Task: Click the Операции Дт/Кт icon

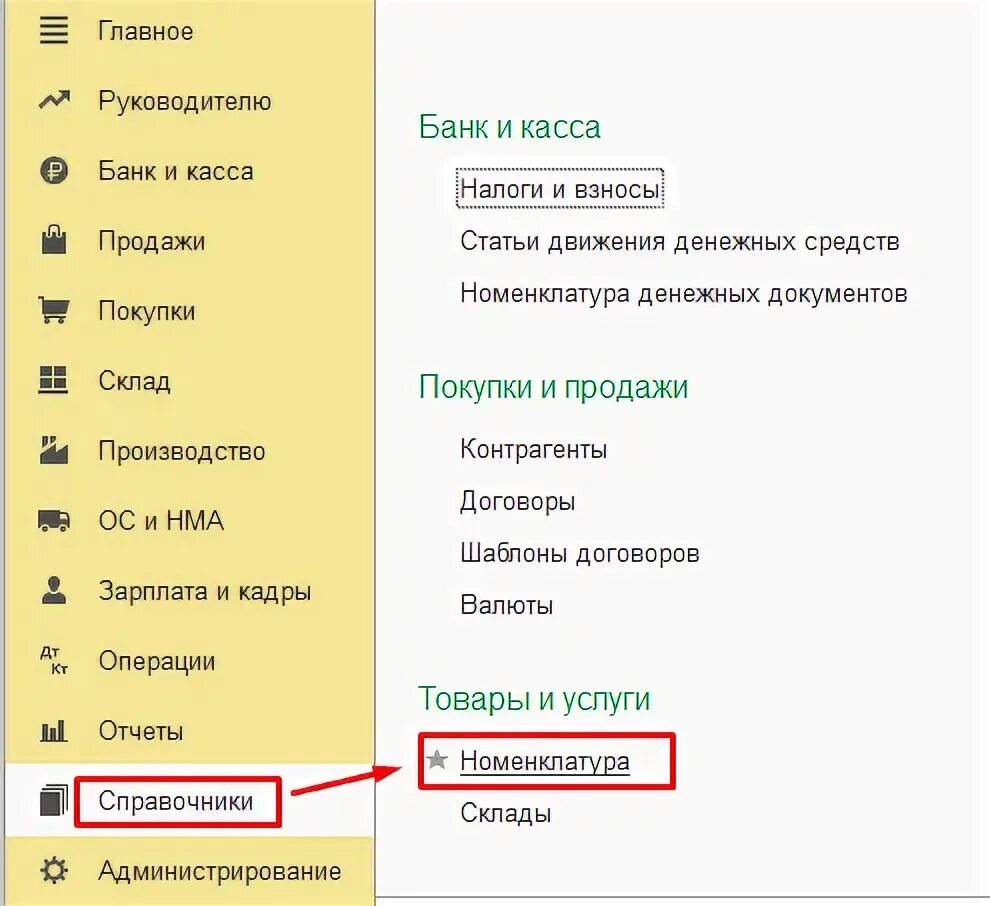Action: 54,660
